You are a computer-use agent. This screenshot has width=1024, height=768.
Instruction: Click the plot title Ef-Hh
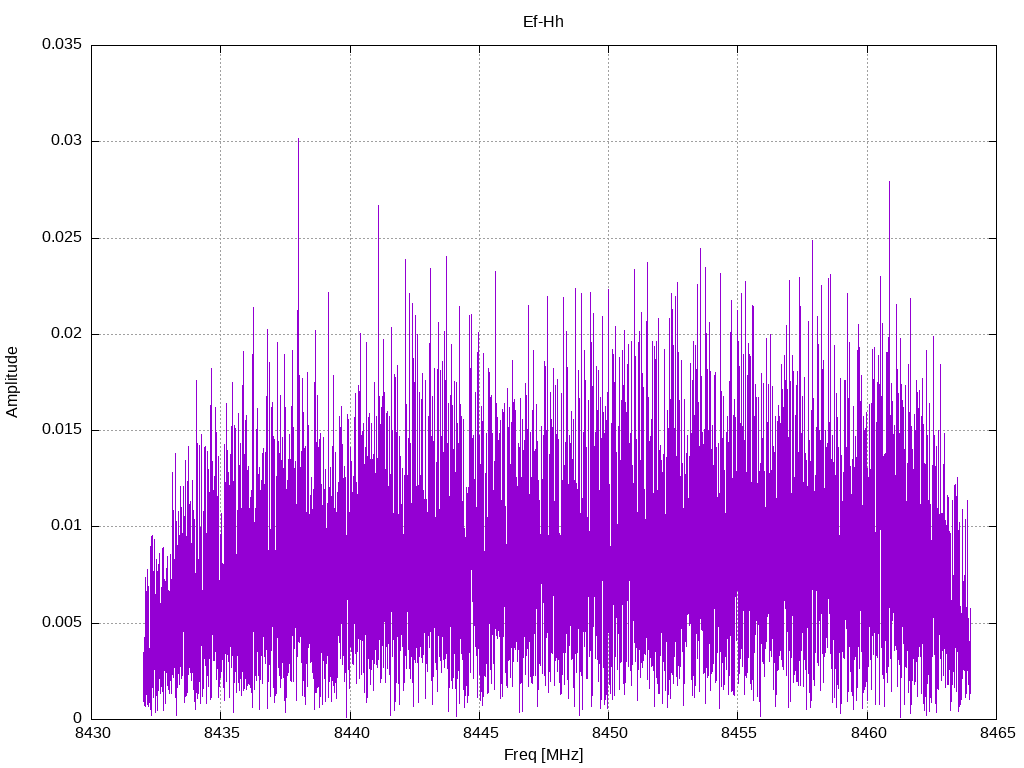point(543,22)
